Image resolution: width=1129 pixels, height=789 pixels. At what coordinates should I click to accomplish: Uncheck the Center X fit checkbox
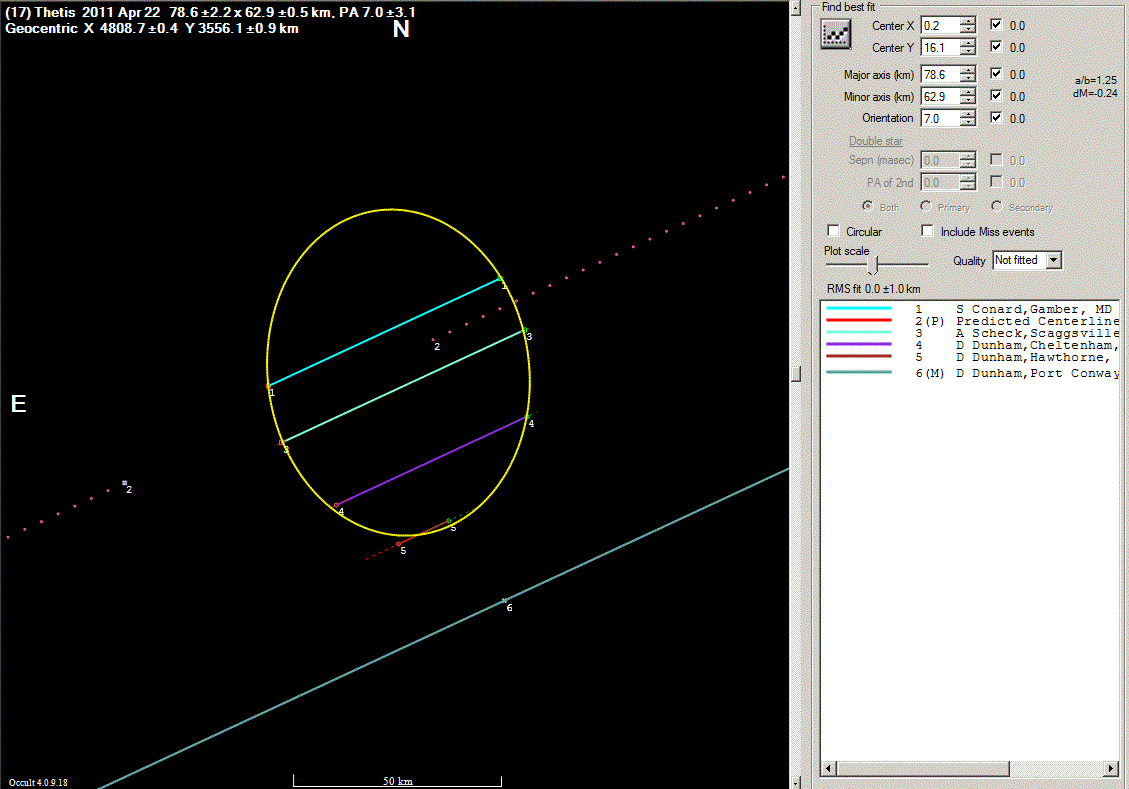996,25
